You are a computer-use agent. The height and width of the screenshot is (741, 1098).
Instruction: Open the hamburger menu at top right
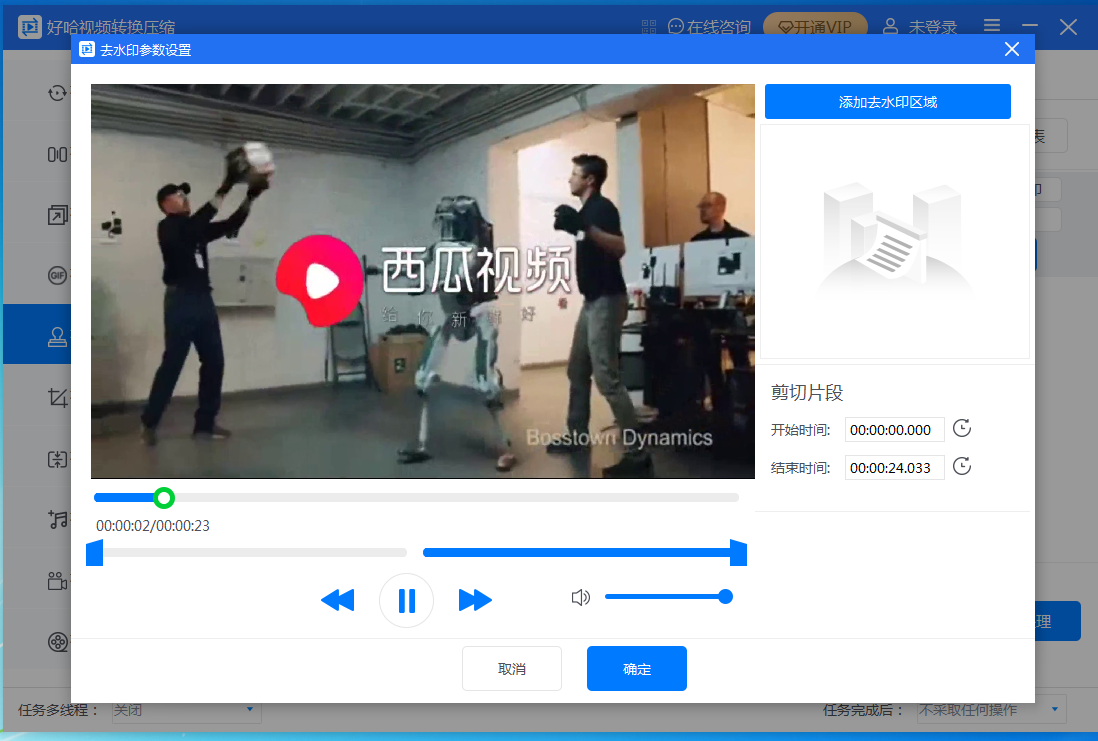[991, 27]
